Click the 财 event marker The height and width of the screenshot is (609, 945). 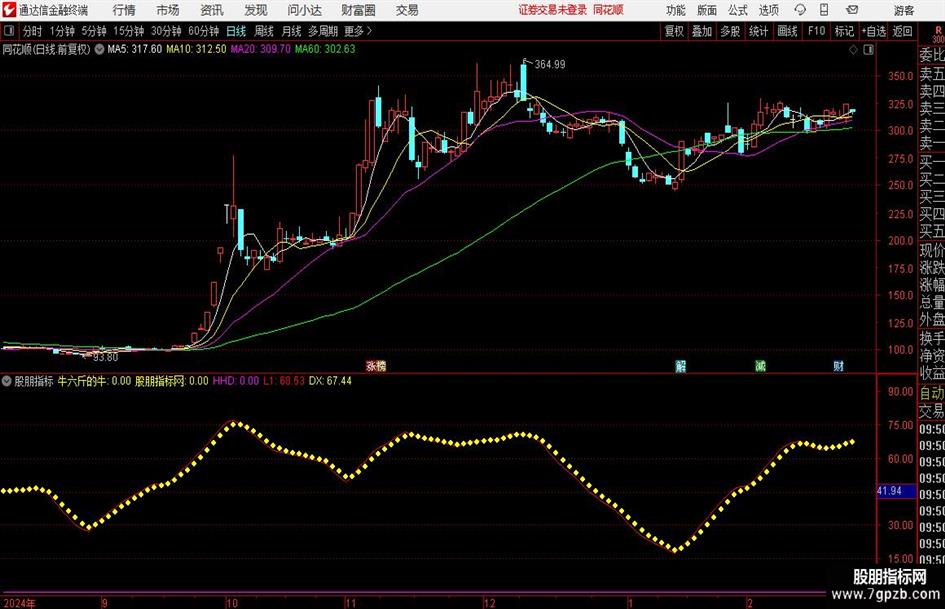coord(838,366)
